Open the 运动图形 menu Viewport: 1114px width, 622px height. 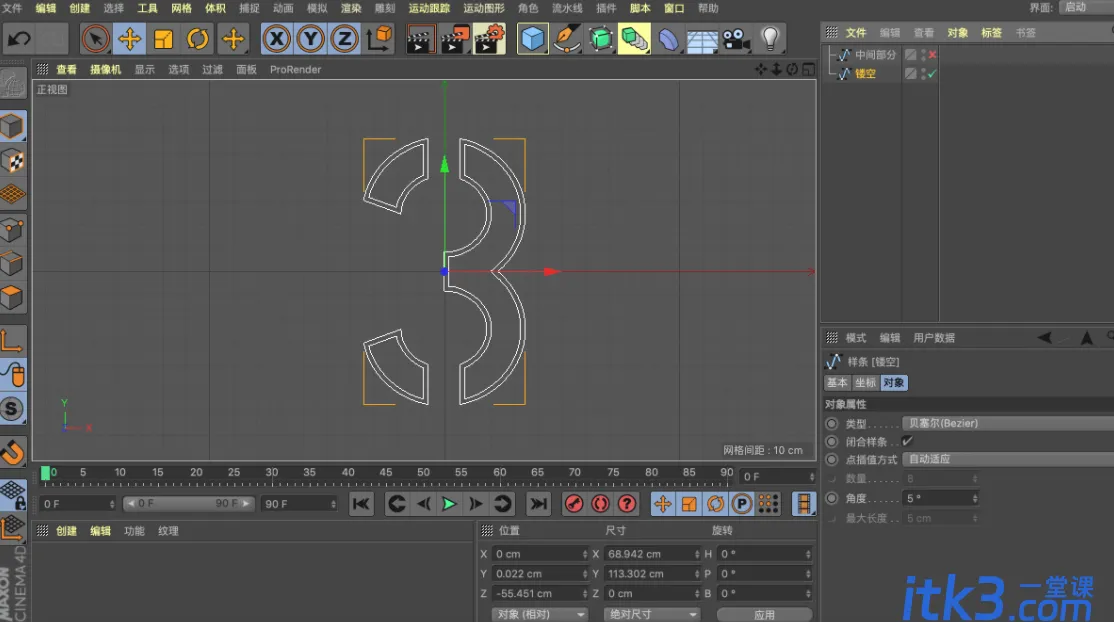click(x=484, y=8)
